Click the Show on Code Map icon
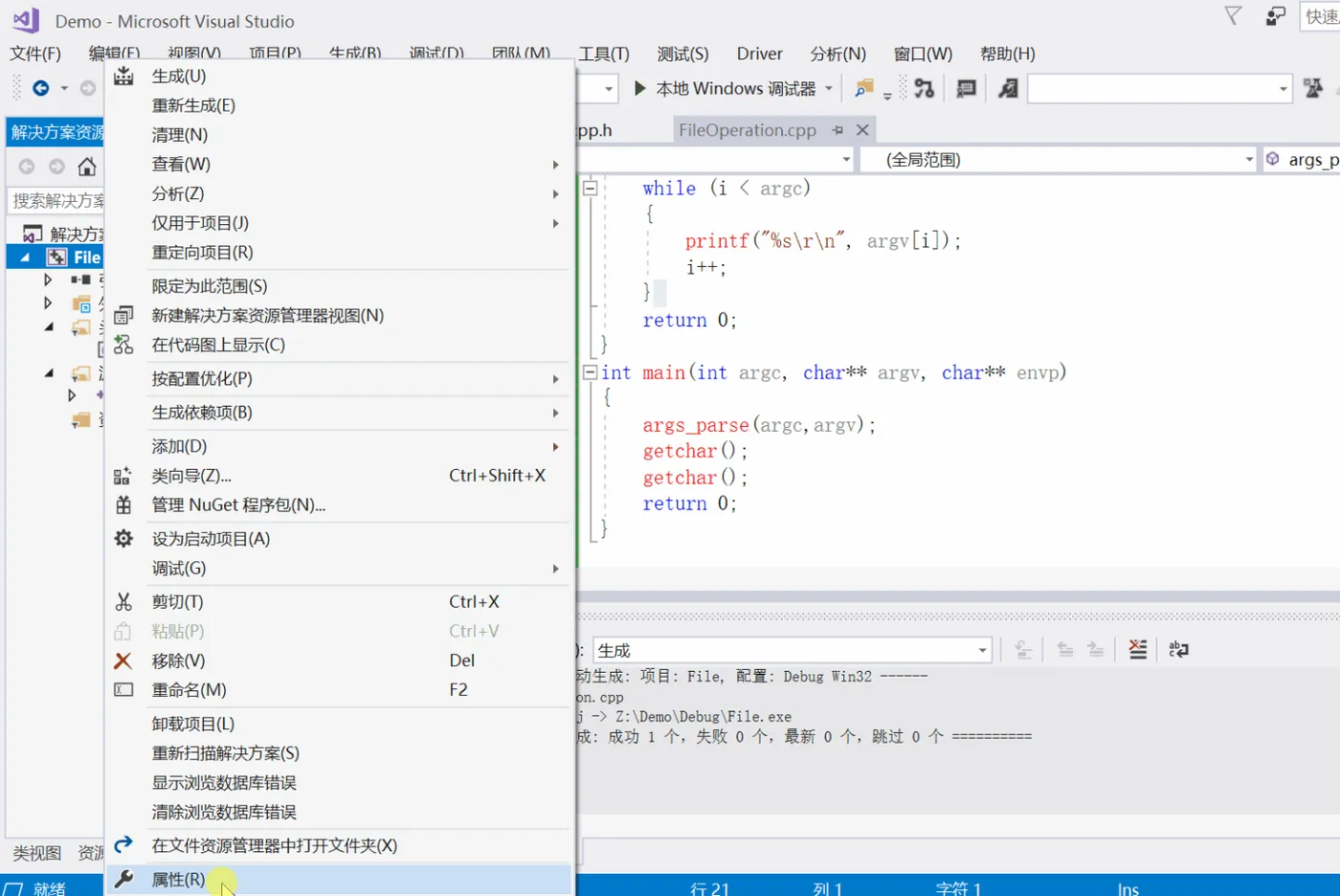The width and height of the screenshot is (1340, 896). click(123, 346)
